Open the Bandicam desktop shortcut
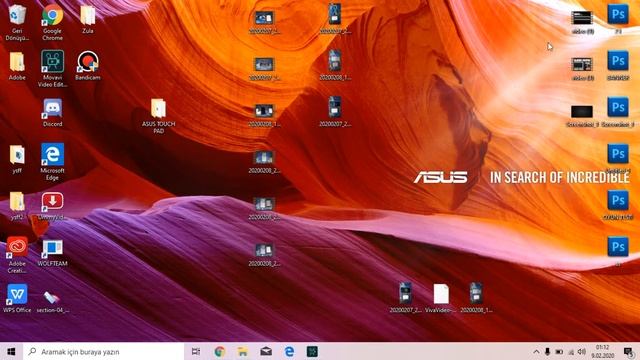 (88, 62)
